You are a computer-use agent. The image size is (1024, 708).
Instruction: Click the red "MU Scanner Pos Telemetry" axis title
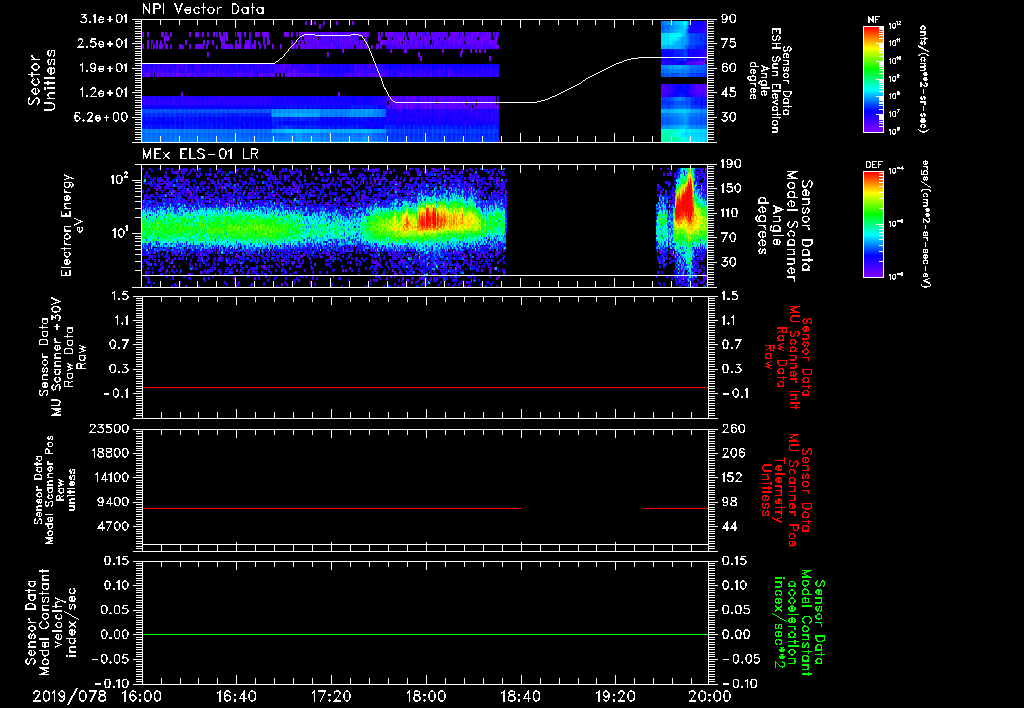click(786, 490)
